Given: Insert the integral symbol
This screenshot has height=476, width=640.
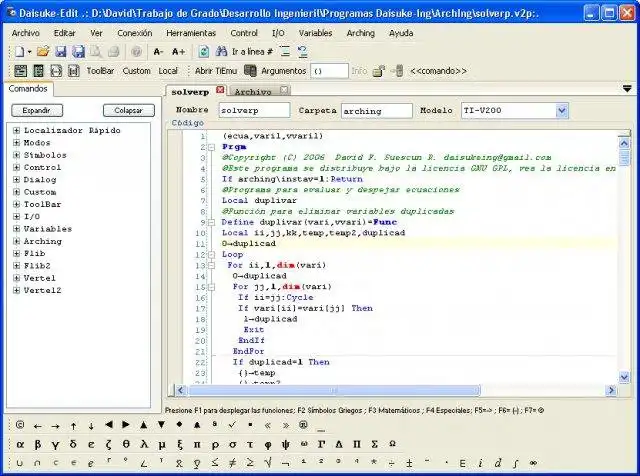Looking at the screenshot, I should (x=516, y=463).
